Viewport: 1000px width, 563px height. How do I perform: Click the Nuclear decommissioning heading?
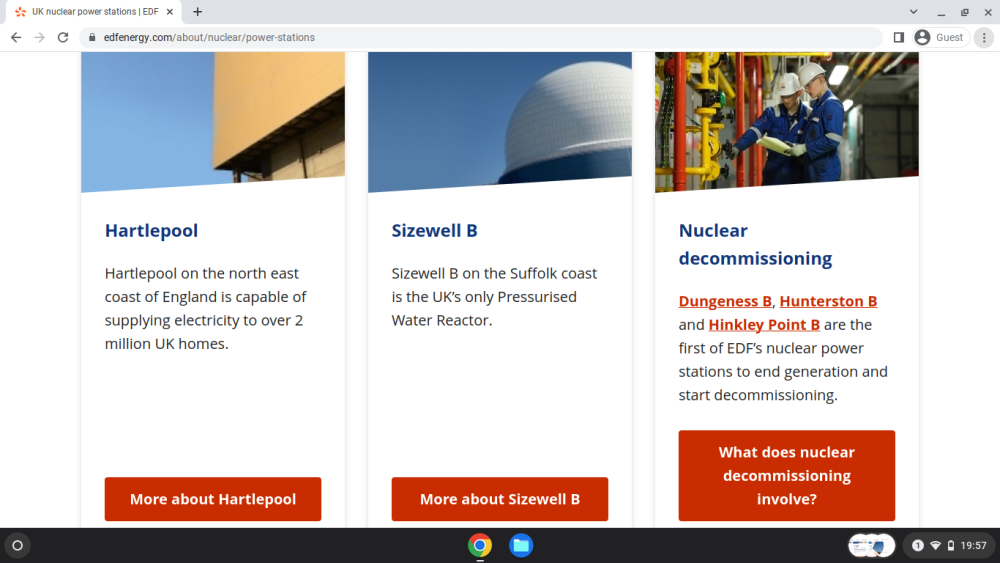755,244
